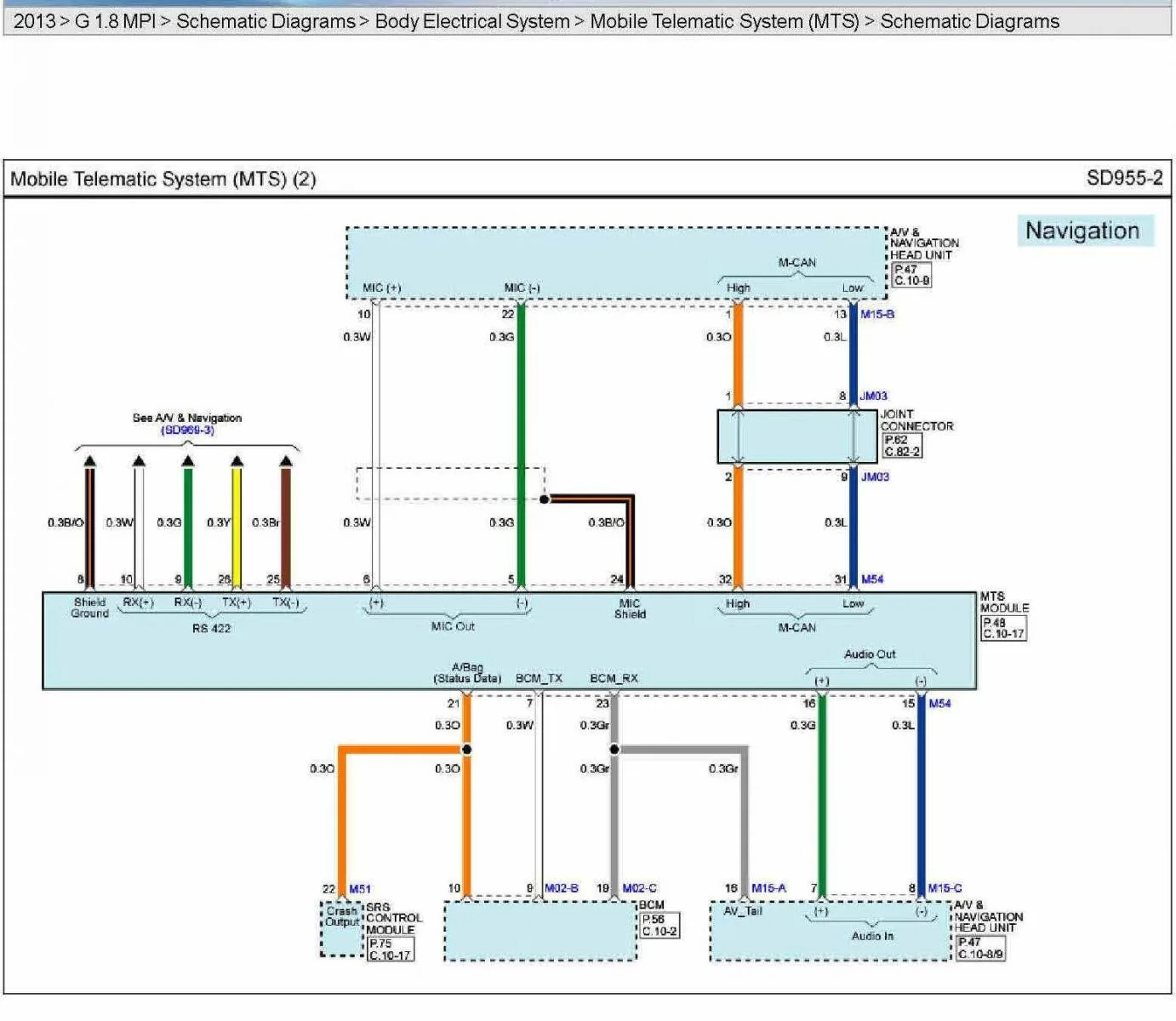Screen dimensions: 1176x1021
Task: Click head unit reference 'P.47 C.10-8/9'
Action: tap(981, 949)
